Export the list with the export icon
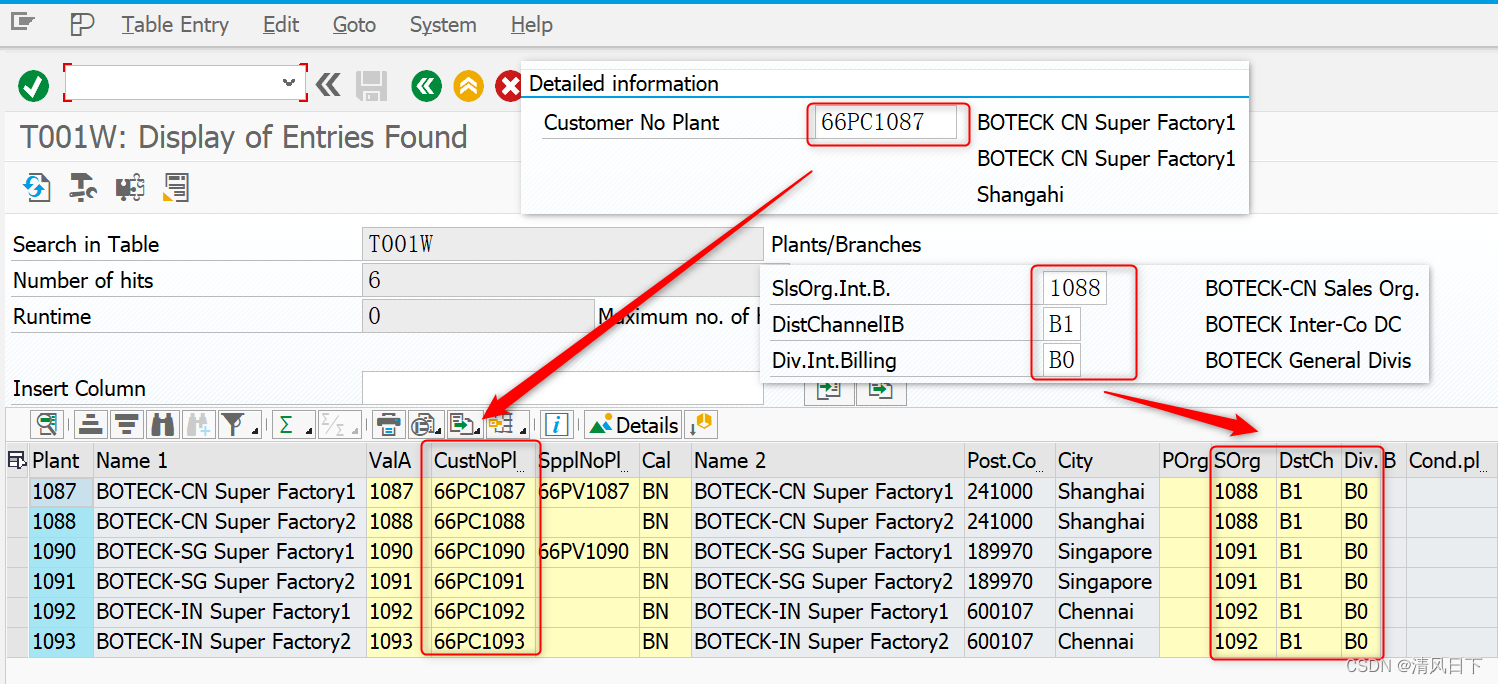Image resolution: width=1498 pixels, height=684 pixels. (x=464, y=425)
